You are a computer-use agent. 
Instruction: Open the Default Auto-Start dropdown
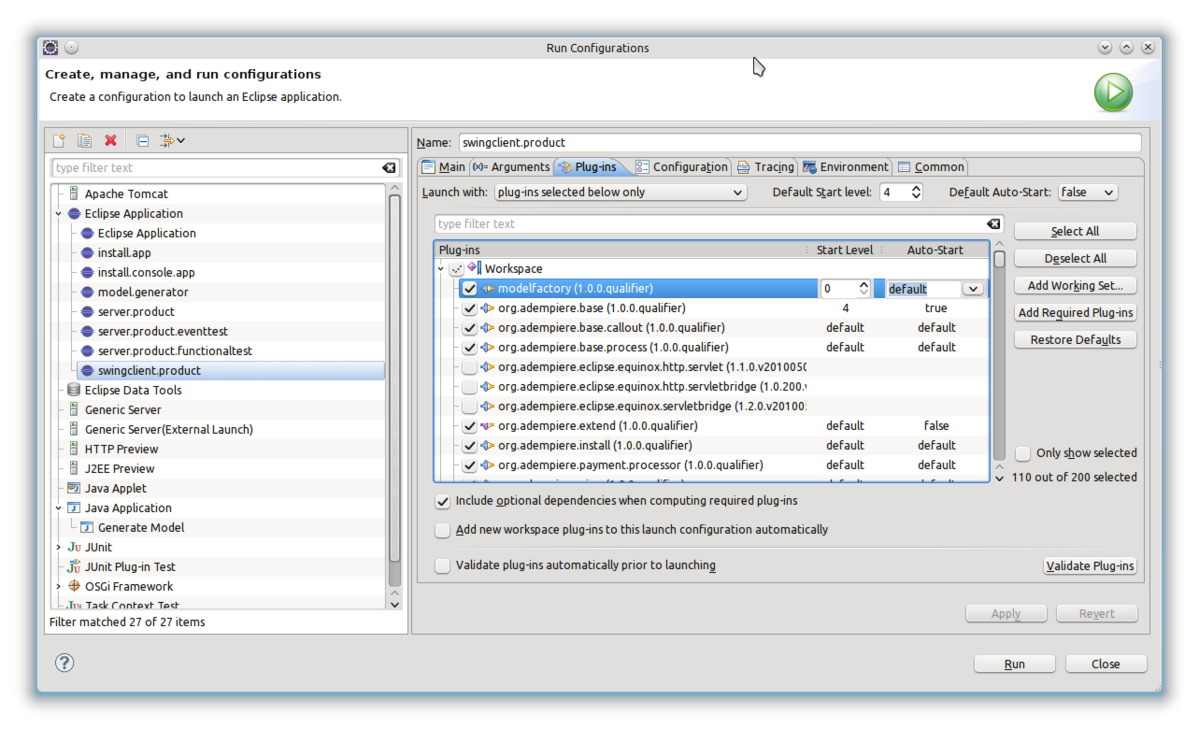1087,192
